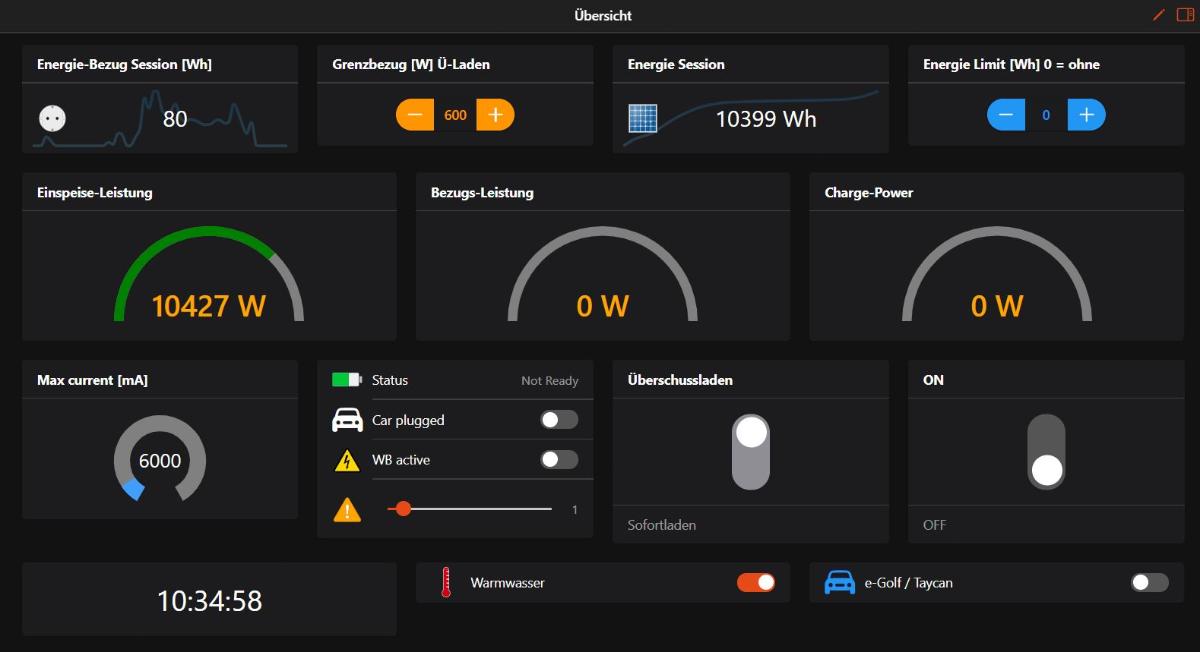The height and width of the screenshot is (652, 1200).
Task: Switch the ON/OFF vertical toggle
Action: 1046,452
